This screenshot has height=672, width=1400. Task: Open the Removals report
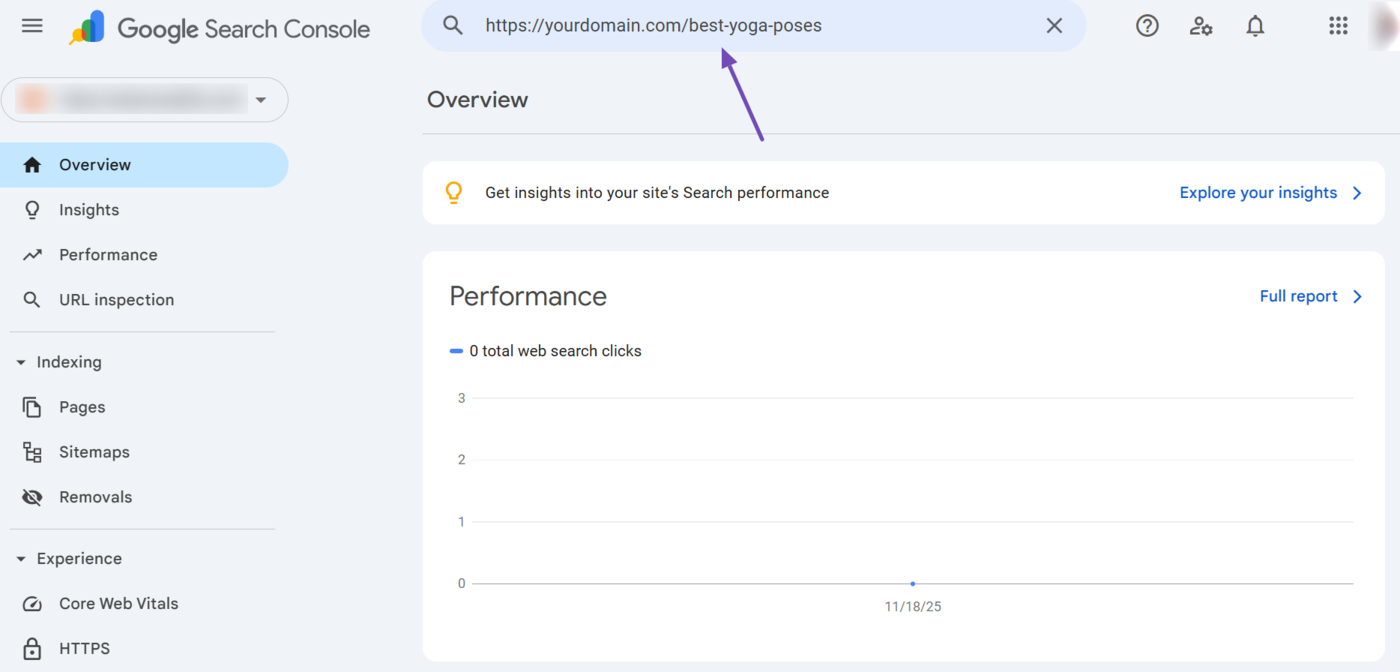click(x=96, y=497)
